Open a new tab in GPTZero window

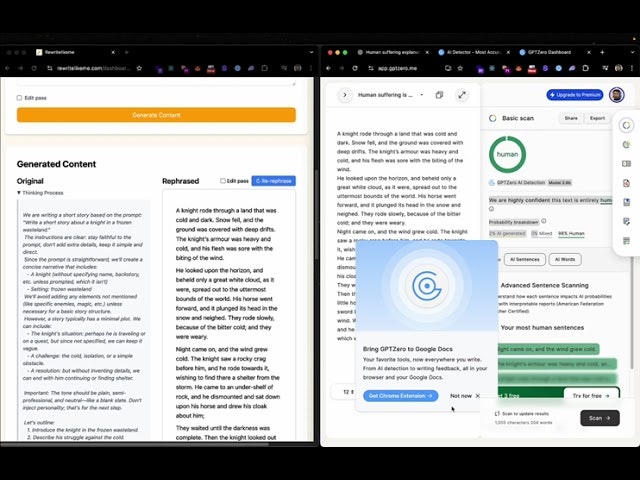[602, 52]
